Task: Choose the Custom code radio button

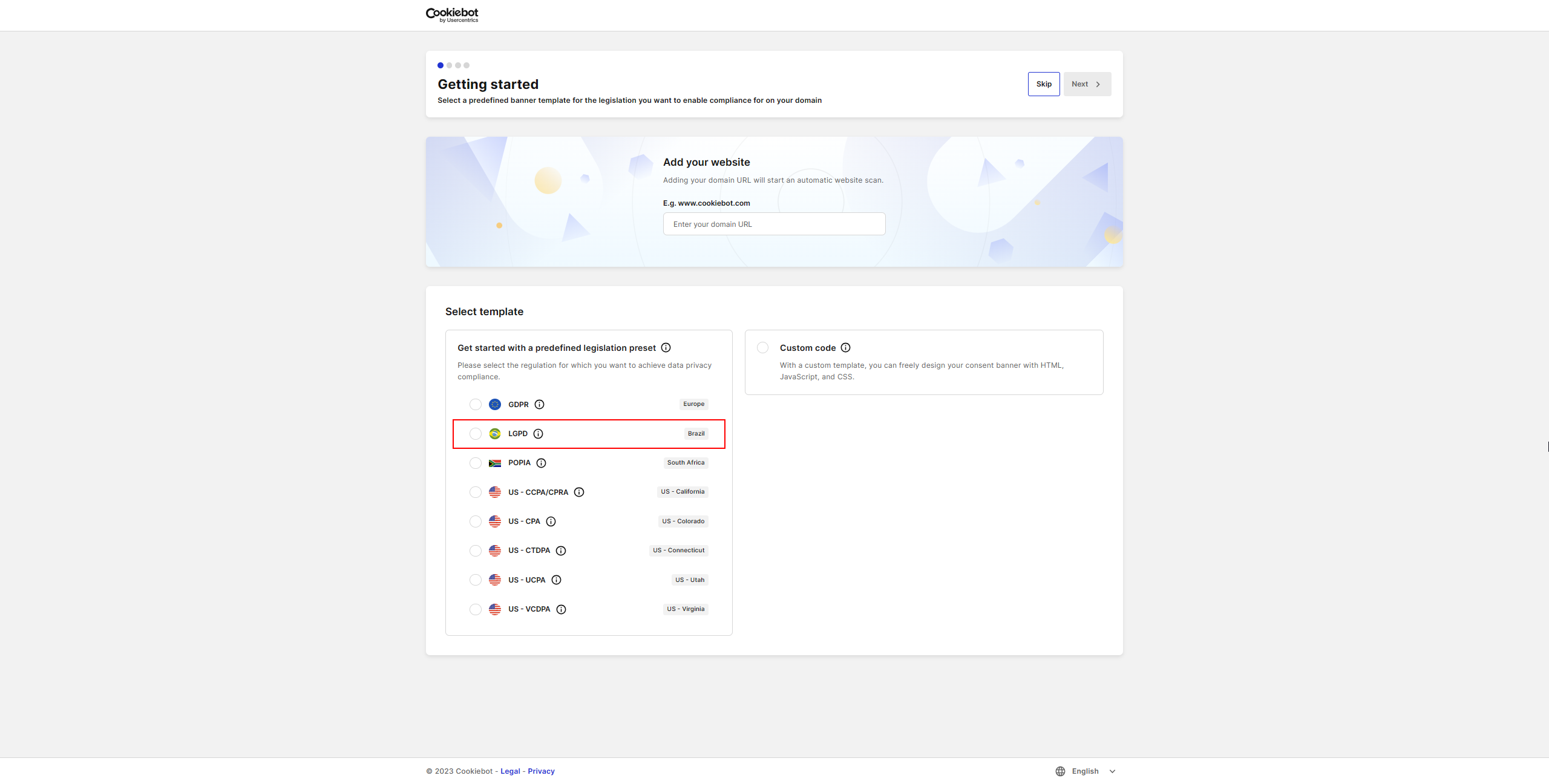Action: coord(763,348)
